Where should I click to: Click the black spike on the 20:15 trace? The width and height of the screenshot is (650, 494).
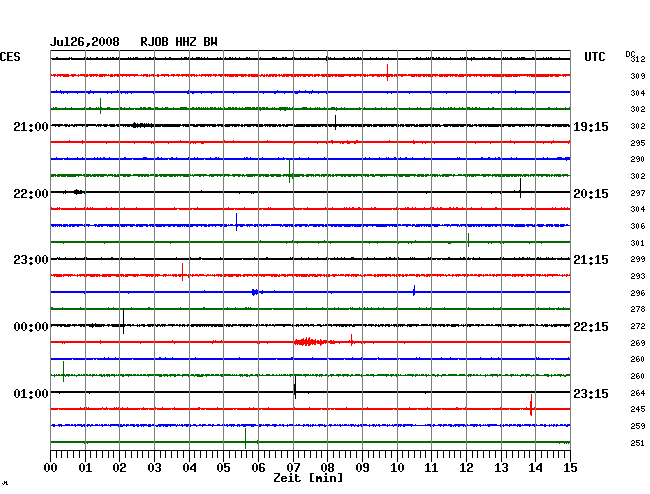tap(520, 188)
